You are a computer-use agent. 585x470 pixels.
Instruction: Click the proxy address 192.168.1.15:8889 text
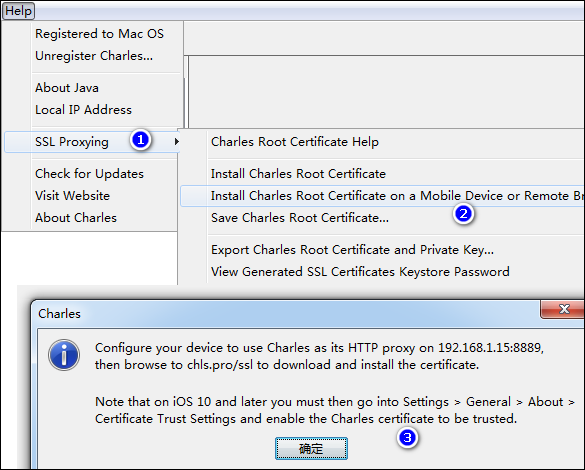click(490, 348)
